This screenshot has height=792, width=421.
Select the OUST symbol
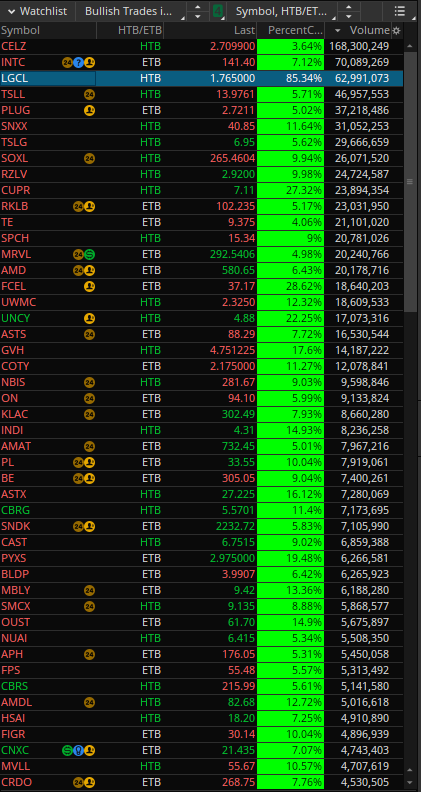click(16, 622)
